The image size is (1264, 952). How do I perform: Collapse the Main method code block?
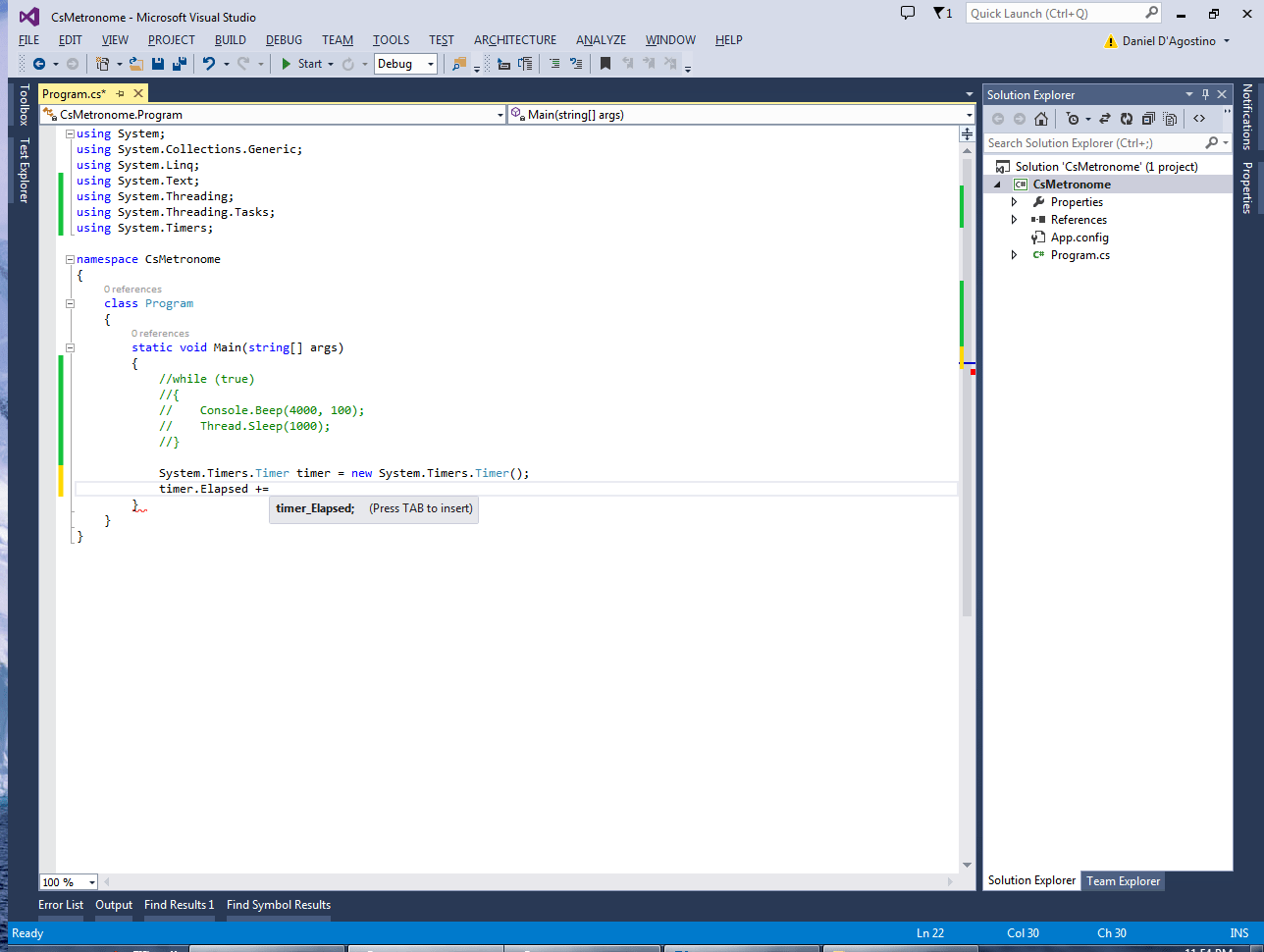[x=70, y=347]
